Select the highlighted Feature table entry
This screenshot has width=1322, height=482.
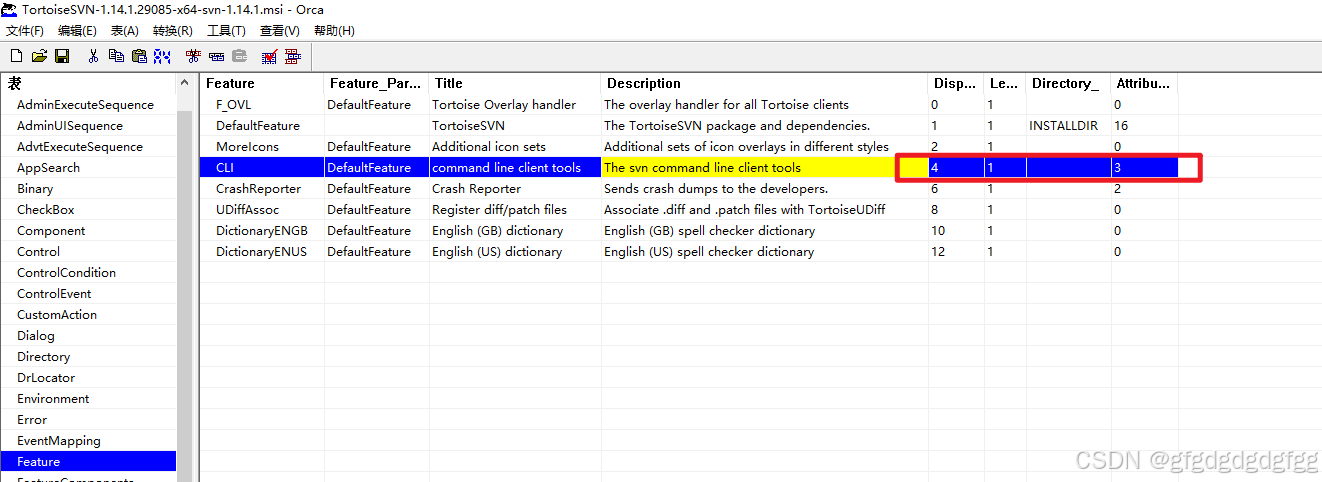[88, 462]
